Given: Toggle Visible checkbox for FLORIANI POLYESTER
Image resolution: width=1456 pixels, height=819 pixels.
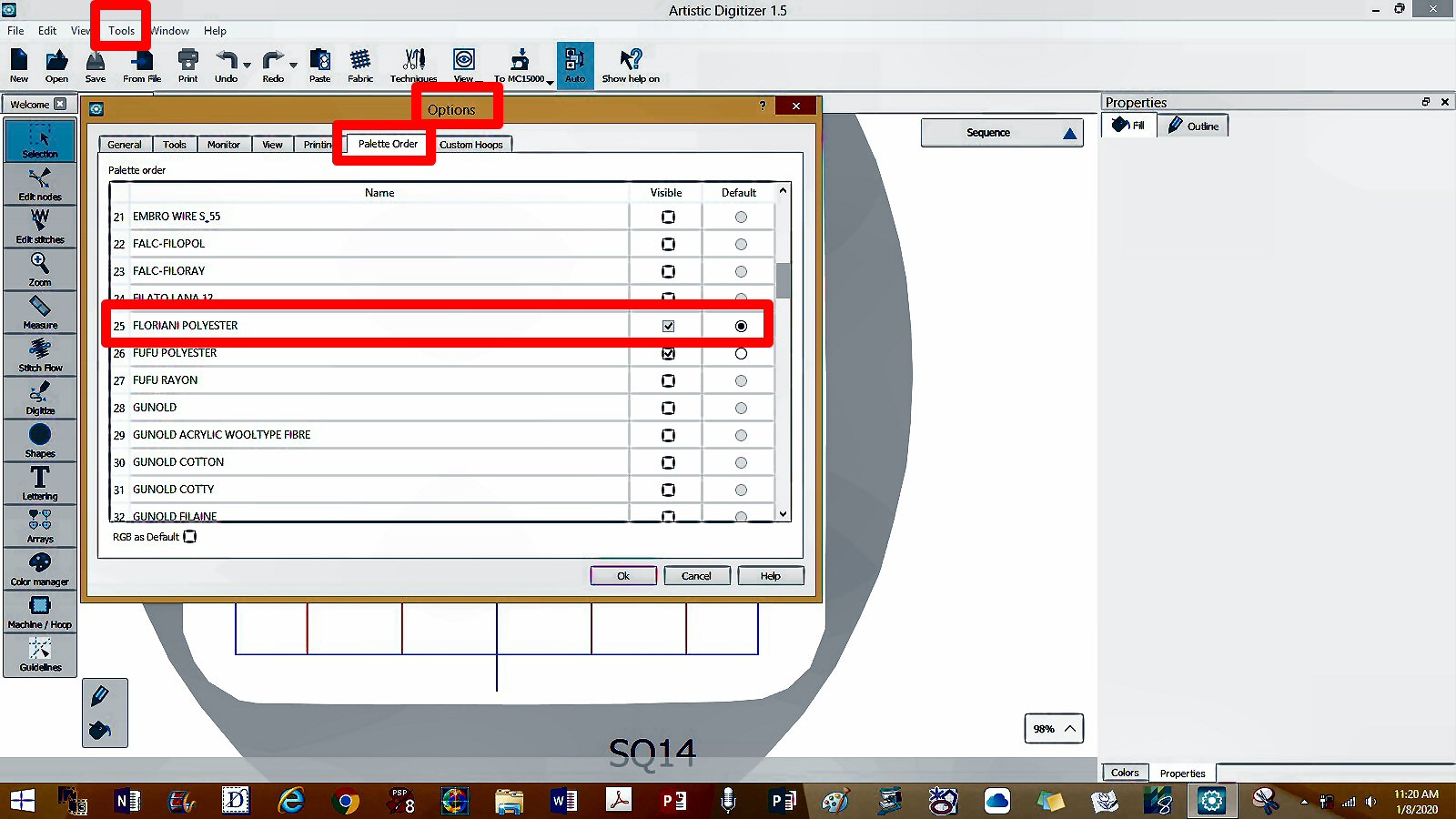Looking at the screenshot, I should click(668, 326).
